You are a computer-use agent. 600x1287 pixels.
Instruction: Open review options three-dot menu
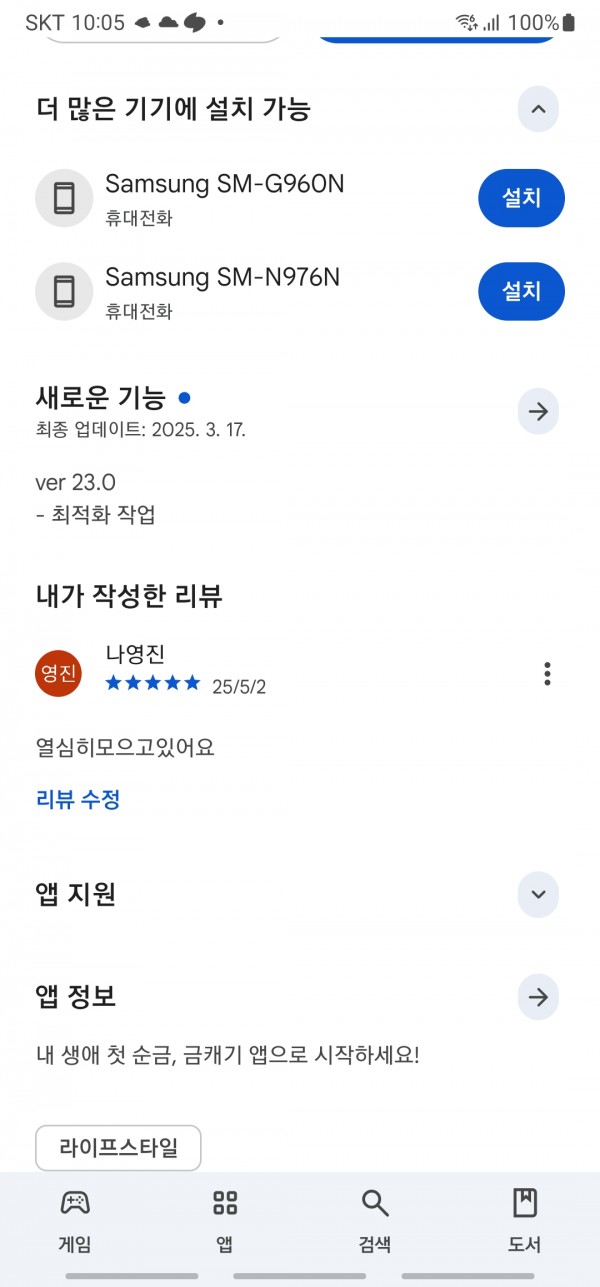point(547,673)
